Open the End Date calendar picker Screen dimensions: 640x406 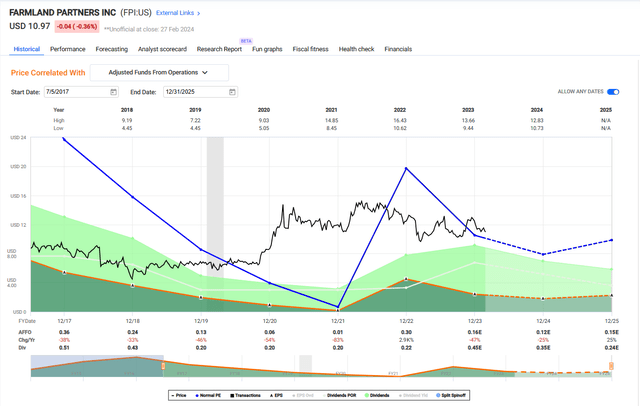(232, 92)
